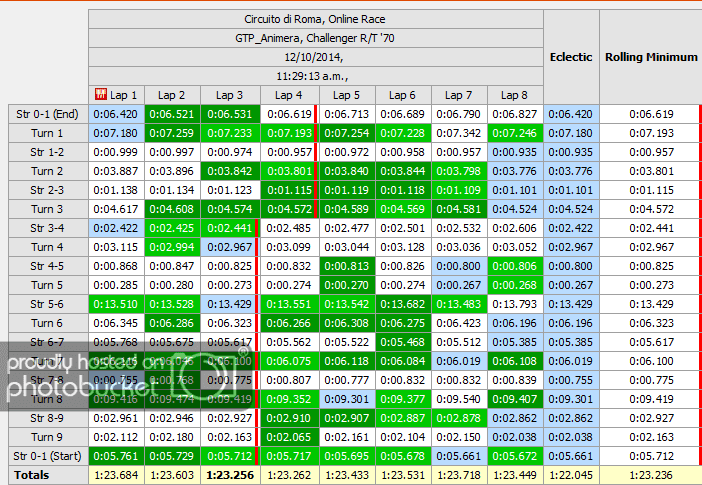Click Lap 7 Str 0-1 (Start) cell 0:05.661
The height and width of the screenshot is (485, 702).
pyautogui.click(x=459, y=456)
